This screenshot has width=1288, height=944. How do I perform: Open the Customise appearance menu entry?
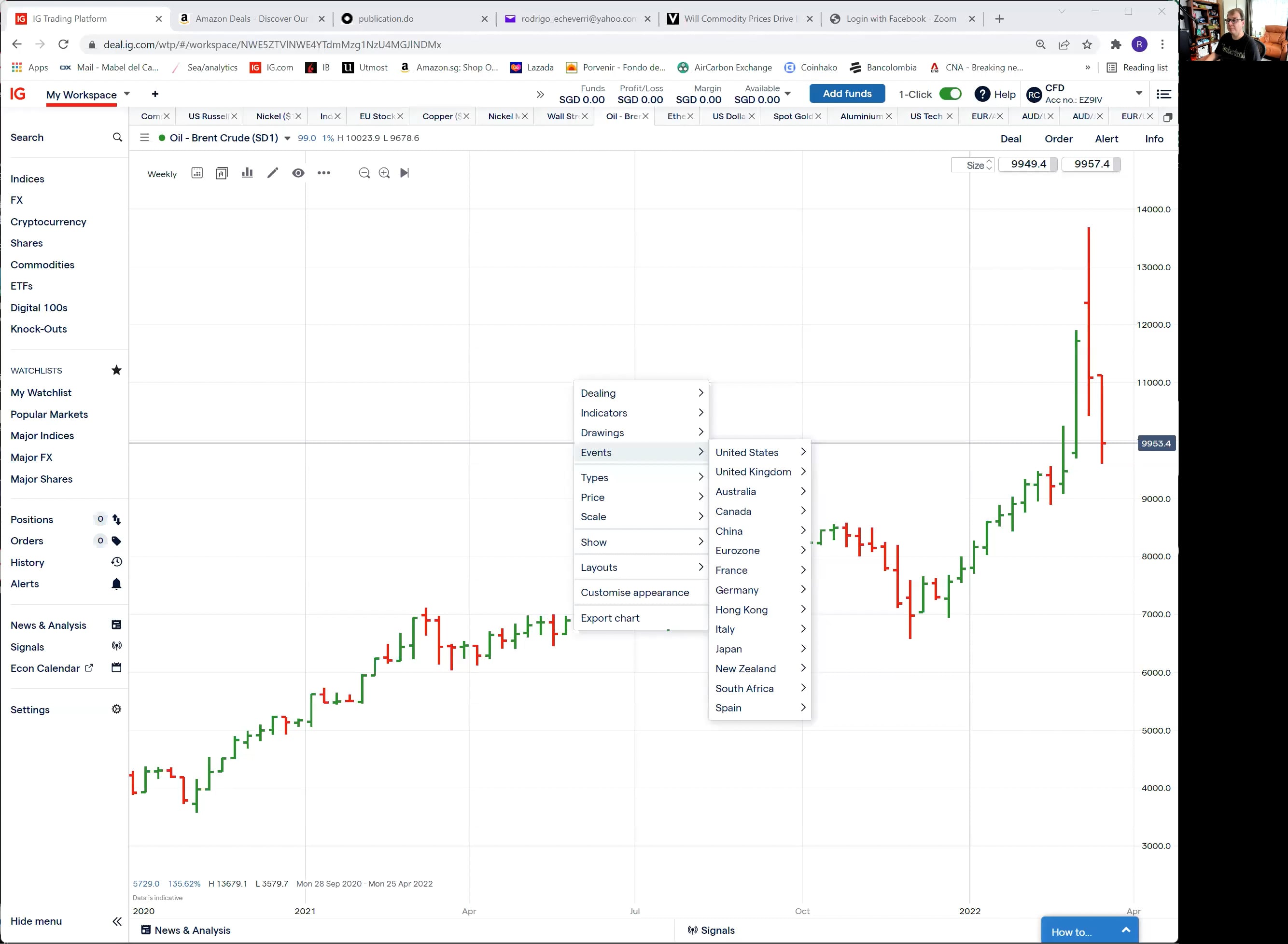635,592
